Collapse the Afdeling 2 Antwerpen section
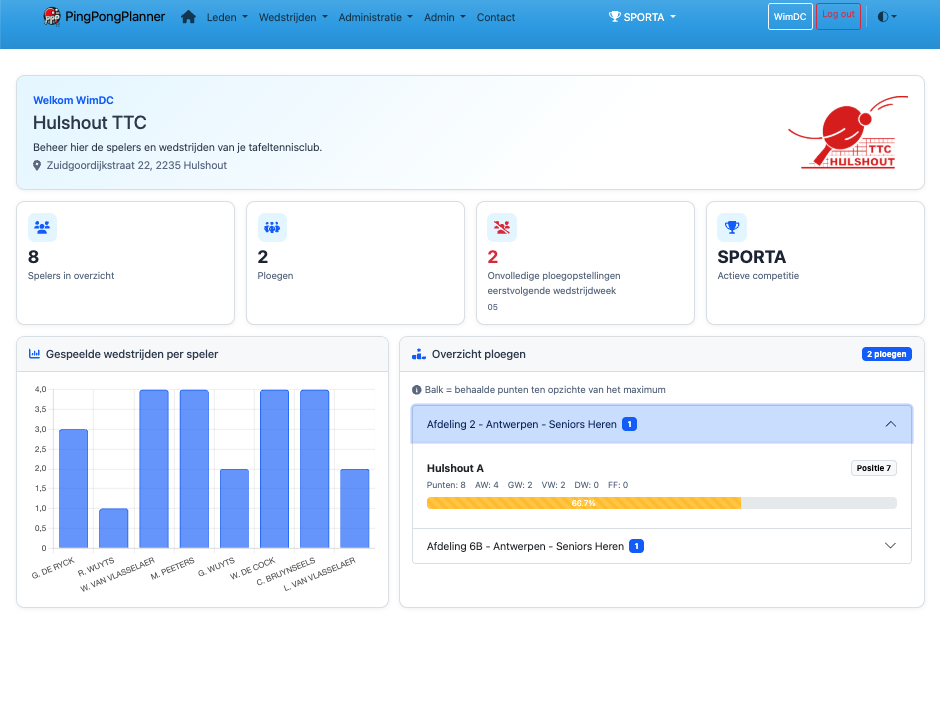 pos(662,424)
